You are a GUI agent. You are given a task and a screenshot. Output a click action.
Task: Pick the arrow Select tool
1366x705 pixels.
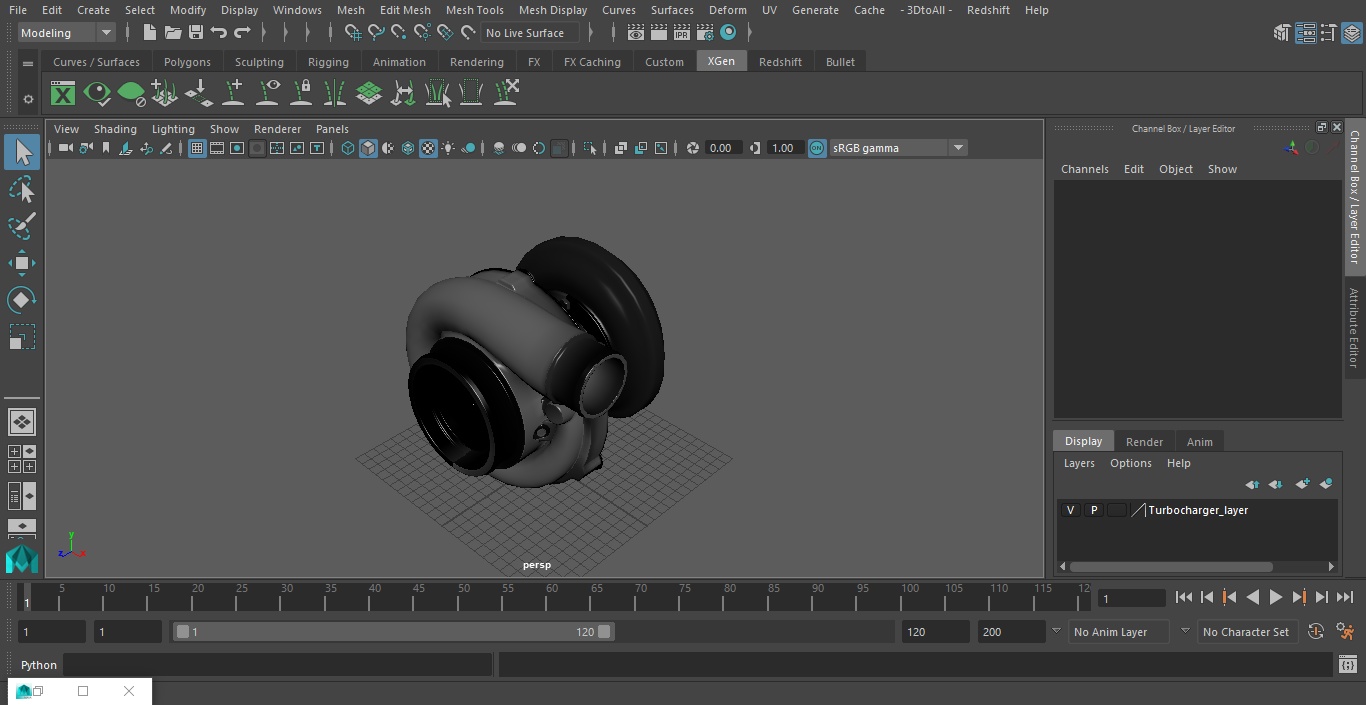tap(22, 152)
